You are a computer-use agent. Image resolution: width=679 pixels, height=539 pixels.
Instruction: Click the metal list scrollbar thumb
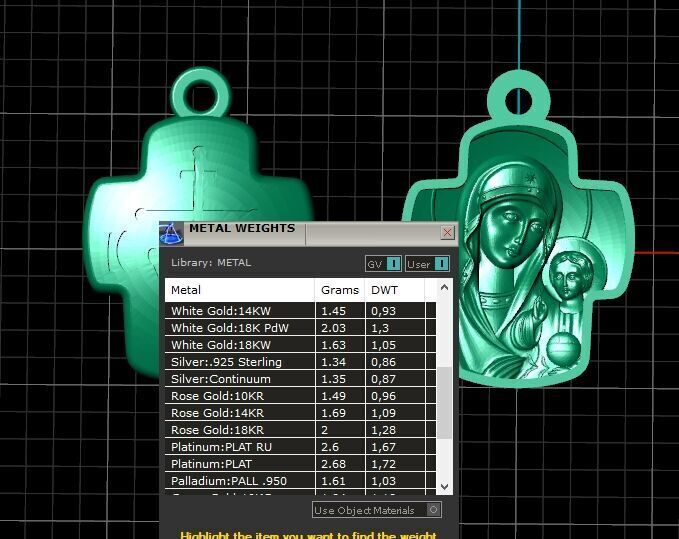(x=444, y=403)
